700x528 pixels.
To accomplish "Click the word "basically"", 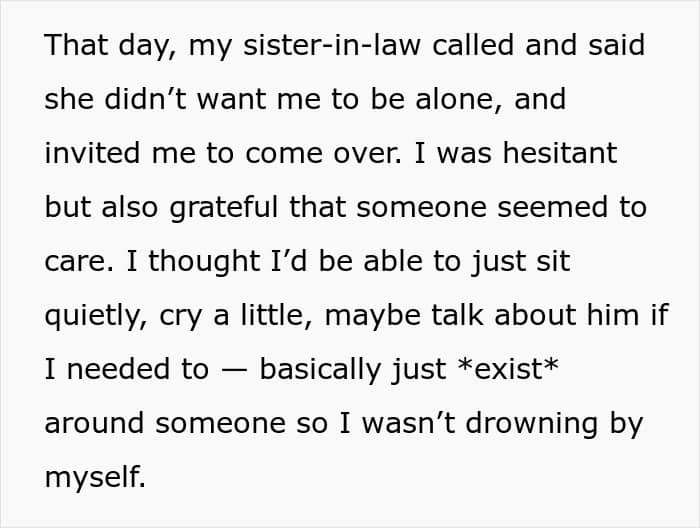I will pyautogui.click(x=320, y=370).
